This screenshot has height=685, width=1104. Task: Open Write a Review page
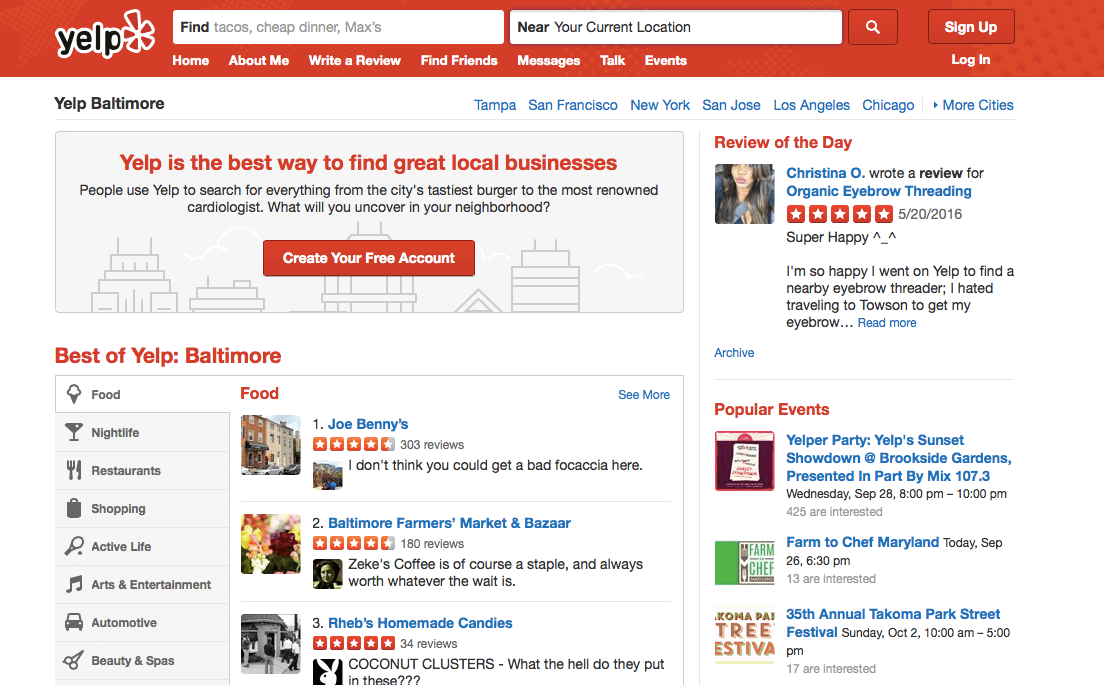[354, 61]
